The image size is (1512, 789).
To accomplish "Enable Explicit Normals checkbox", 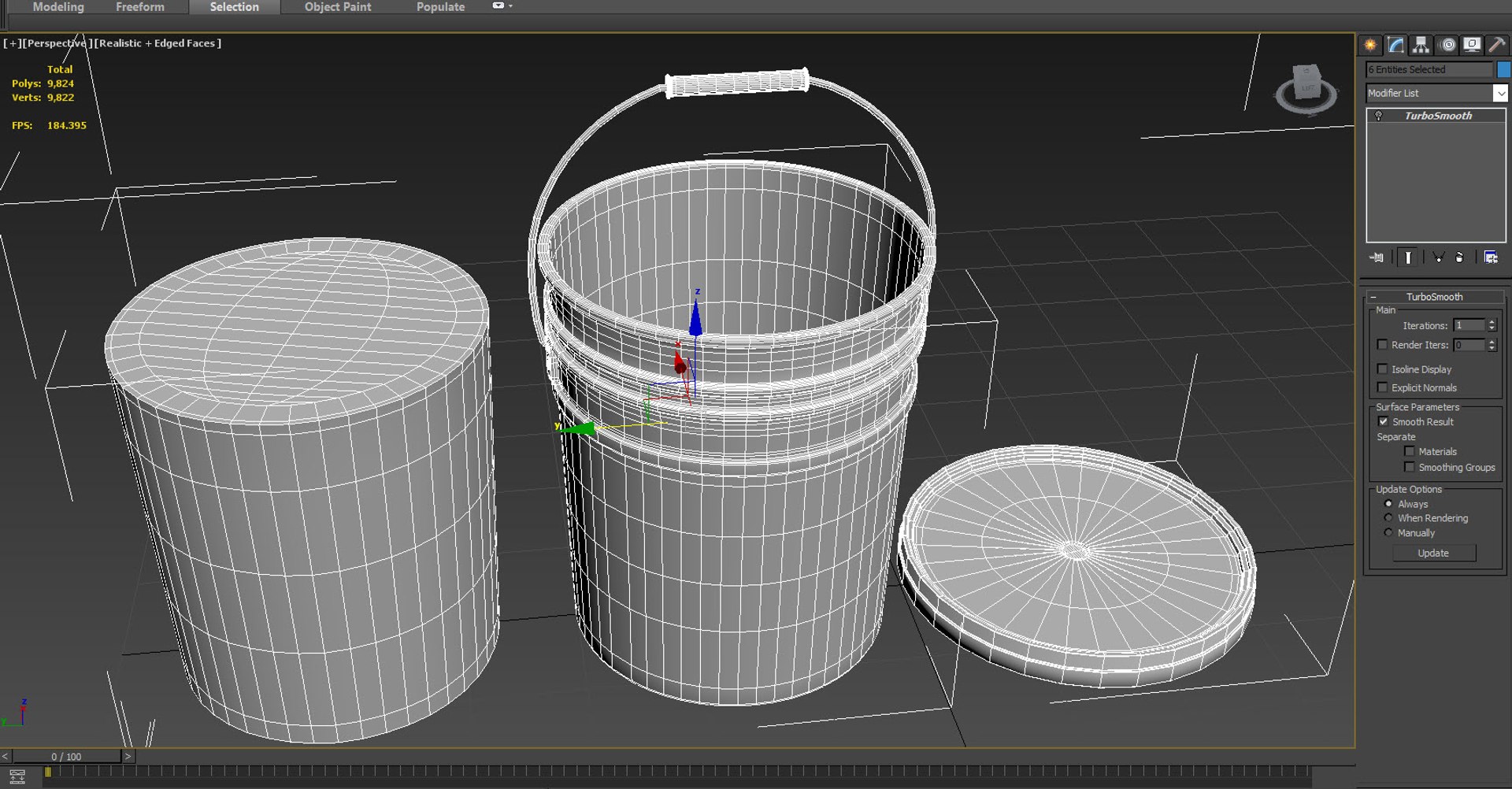I will 1382,387.
